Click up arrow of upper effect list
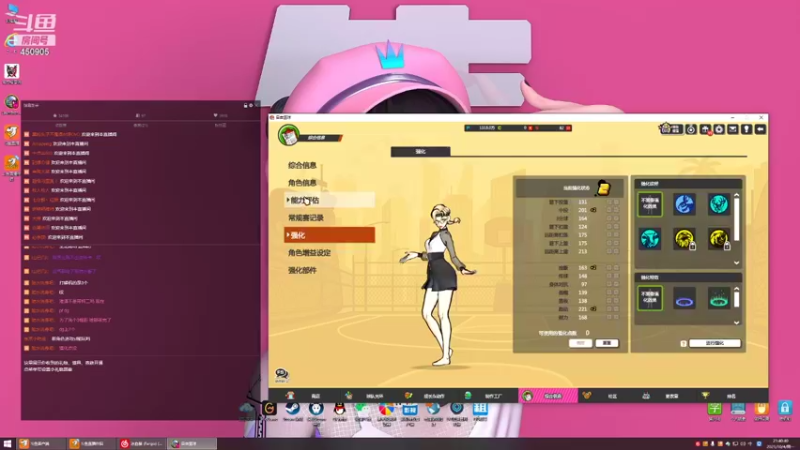 click(x=736, y=195)
